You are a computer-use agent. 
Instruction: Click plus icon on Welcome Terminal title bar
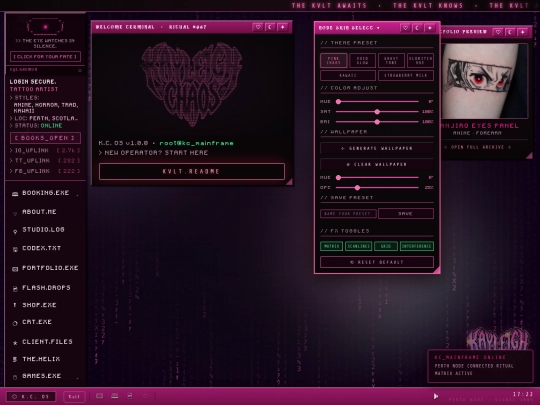(283, 27)
